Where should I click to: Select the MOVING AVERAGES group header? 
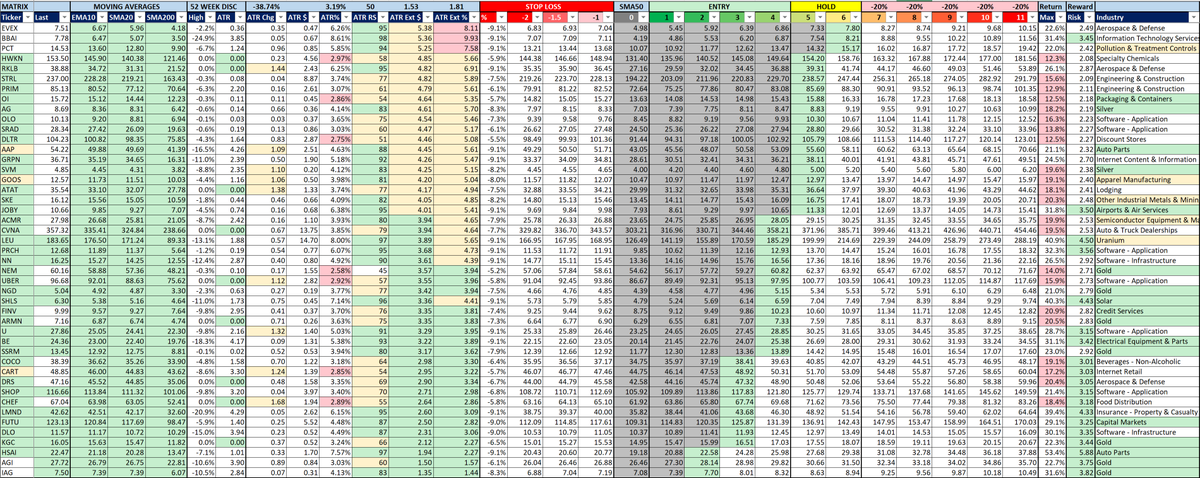click(x=127, y=6)
